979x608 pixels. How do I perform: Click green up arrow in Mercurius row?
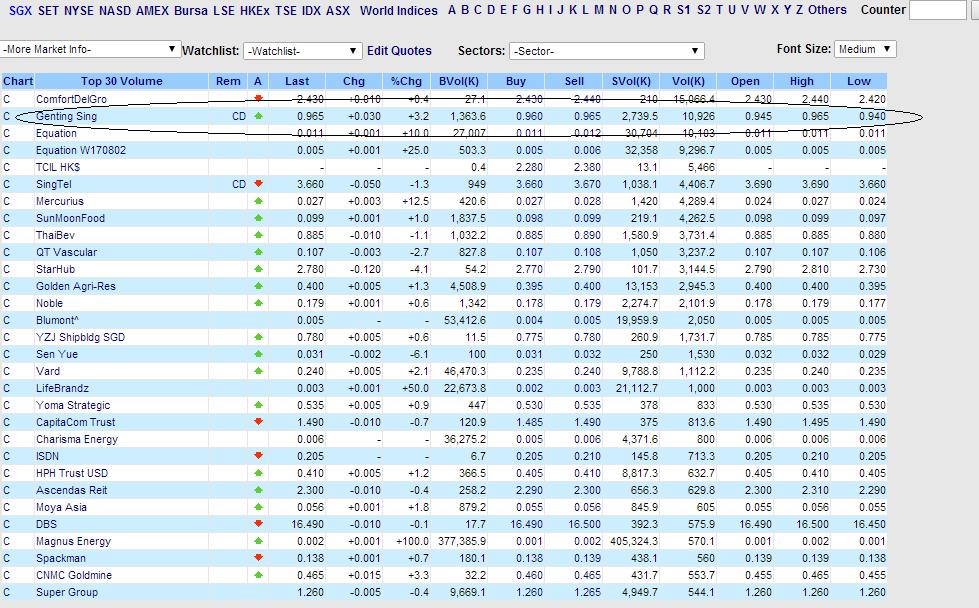click(258, 201)
